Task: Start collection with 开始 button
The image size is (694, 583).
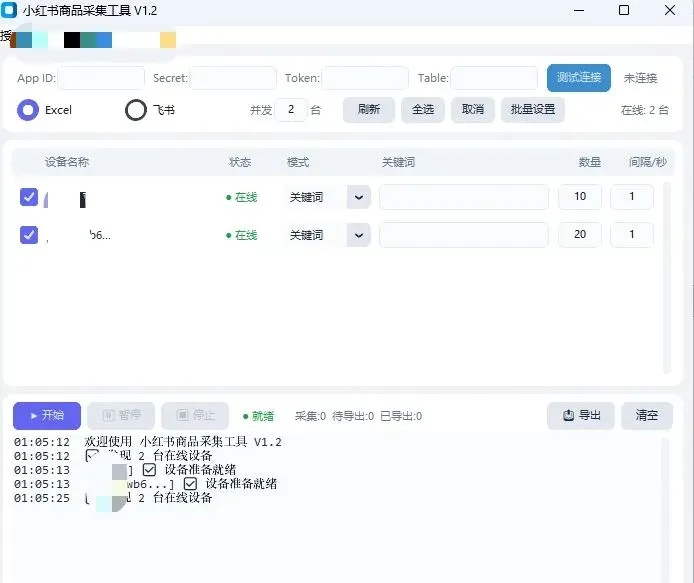Action: coord(47,416)
